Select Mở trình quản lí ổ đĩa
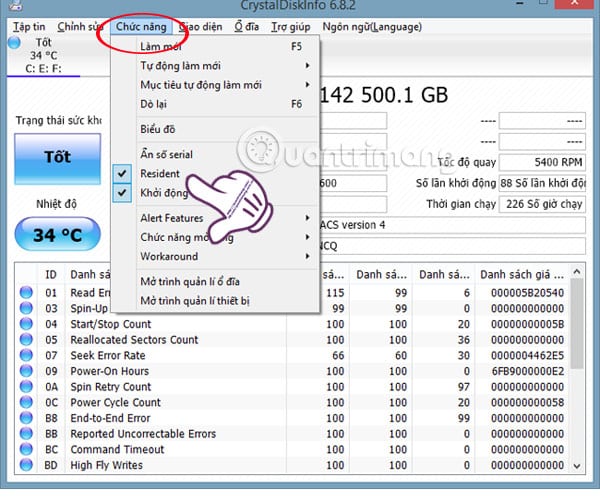This screenshot has height=498, width=600. coord(190,282)
